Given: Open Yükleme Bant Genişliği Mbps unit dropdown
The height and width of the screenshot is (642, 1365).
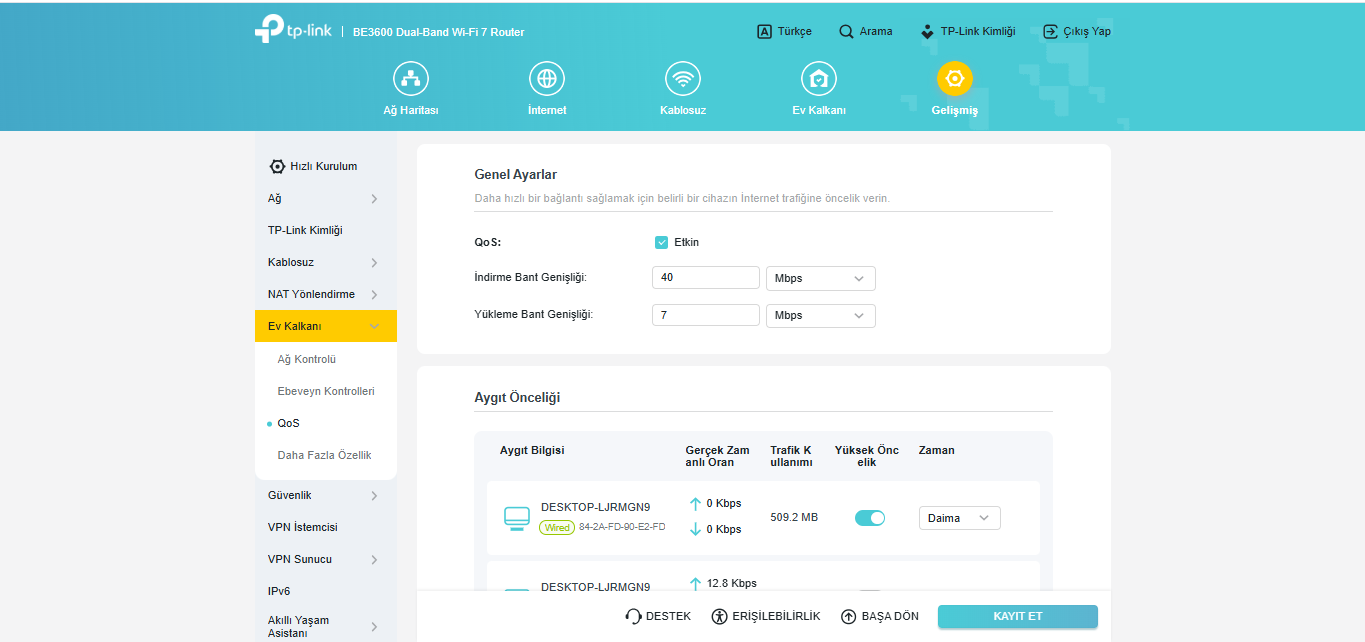Looking at the screenshot, I should point(820,315).
